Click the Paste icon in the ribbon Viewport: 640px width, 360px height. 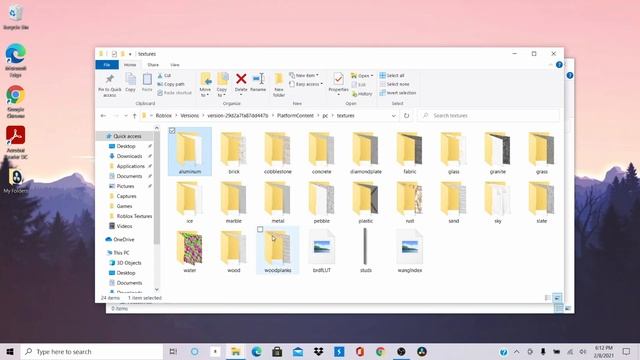click(147, 79)
